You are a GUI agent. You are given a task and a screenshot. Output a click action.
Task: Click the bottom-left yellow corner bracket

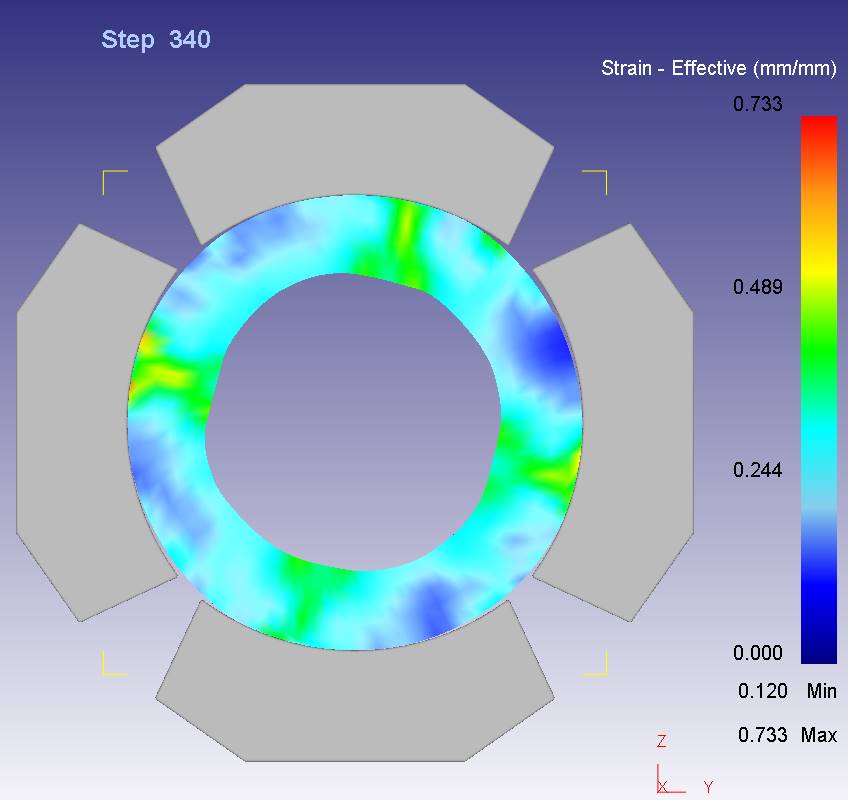[113, 664]
